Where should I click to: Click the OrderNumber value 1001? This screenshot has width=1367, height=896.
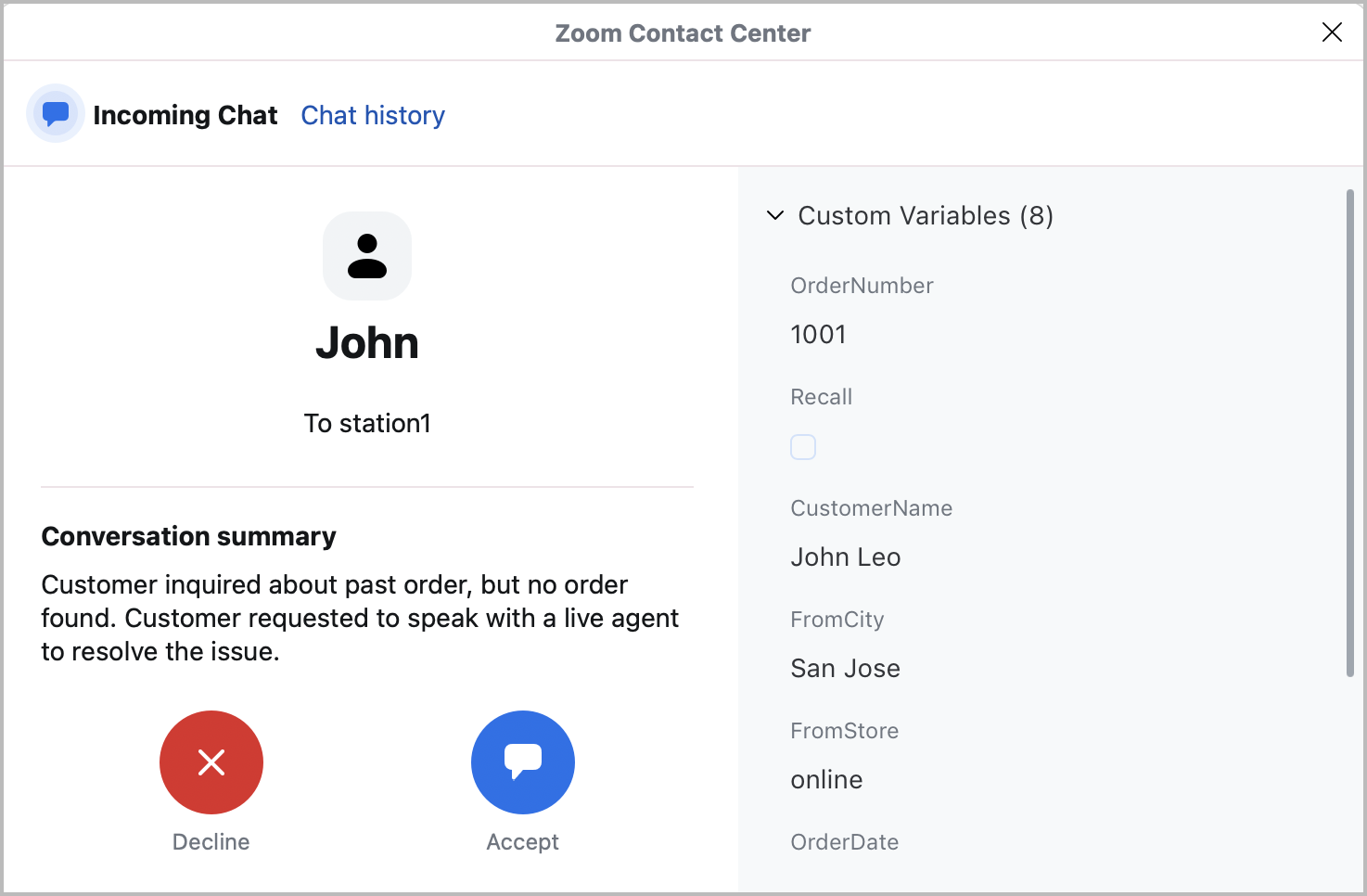point(817,334)
